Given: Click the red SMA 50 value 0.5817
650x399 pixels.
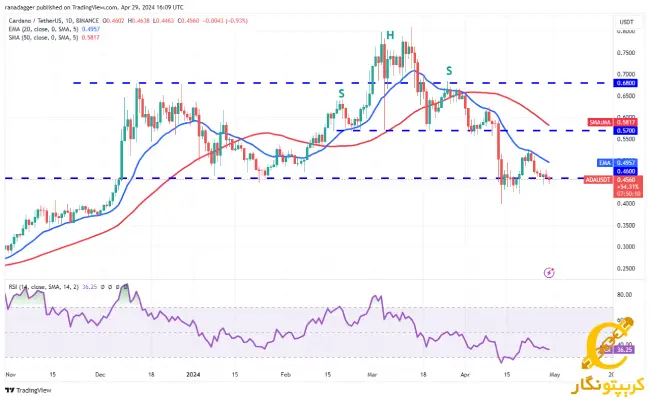Looking at the screenshot, I should tap(91, 37).
